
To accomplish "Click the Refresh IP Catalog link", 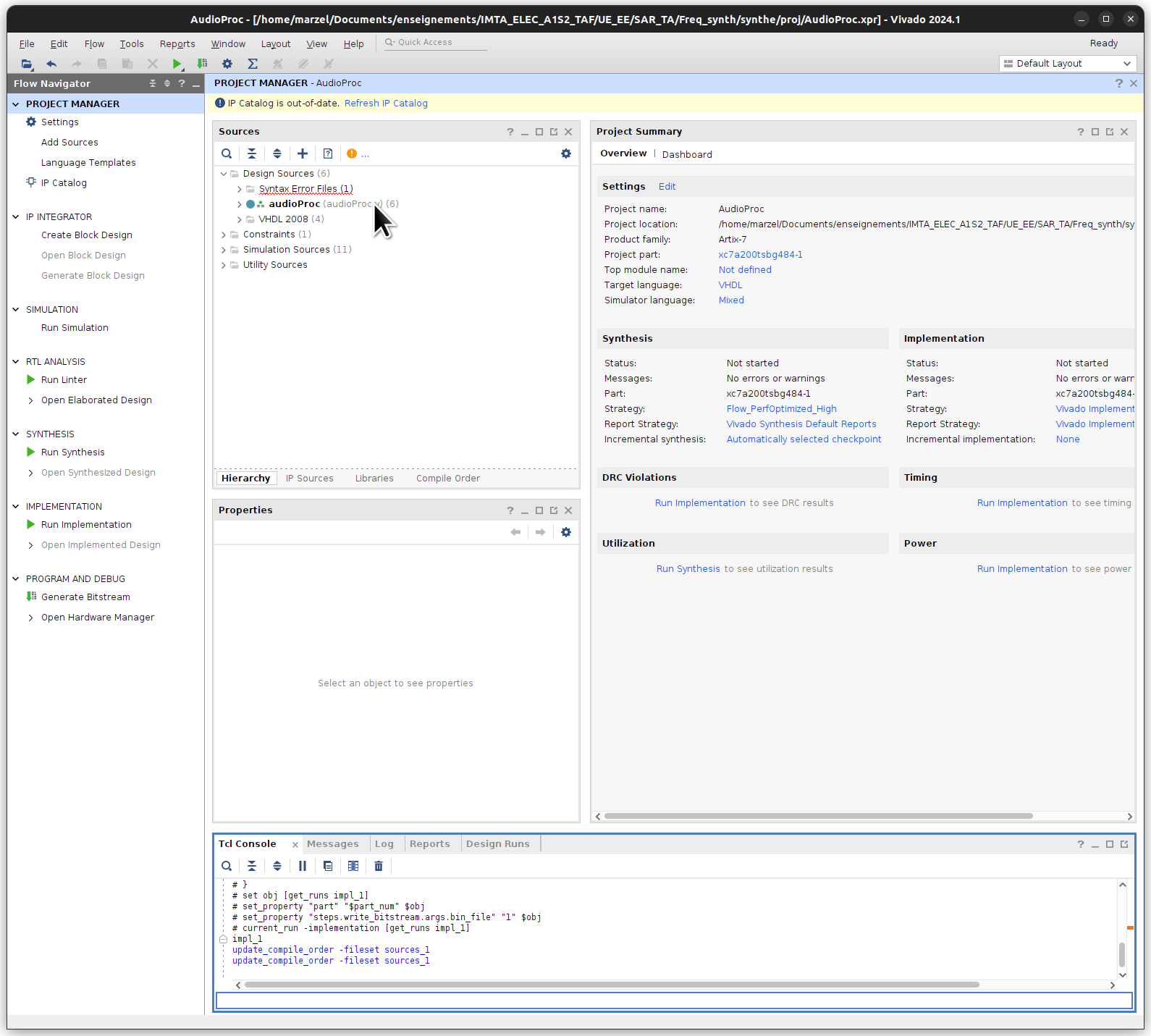I will coord(386,104).
